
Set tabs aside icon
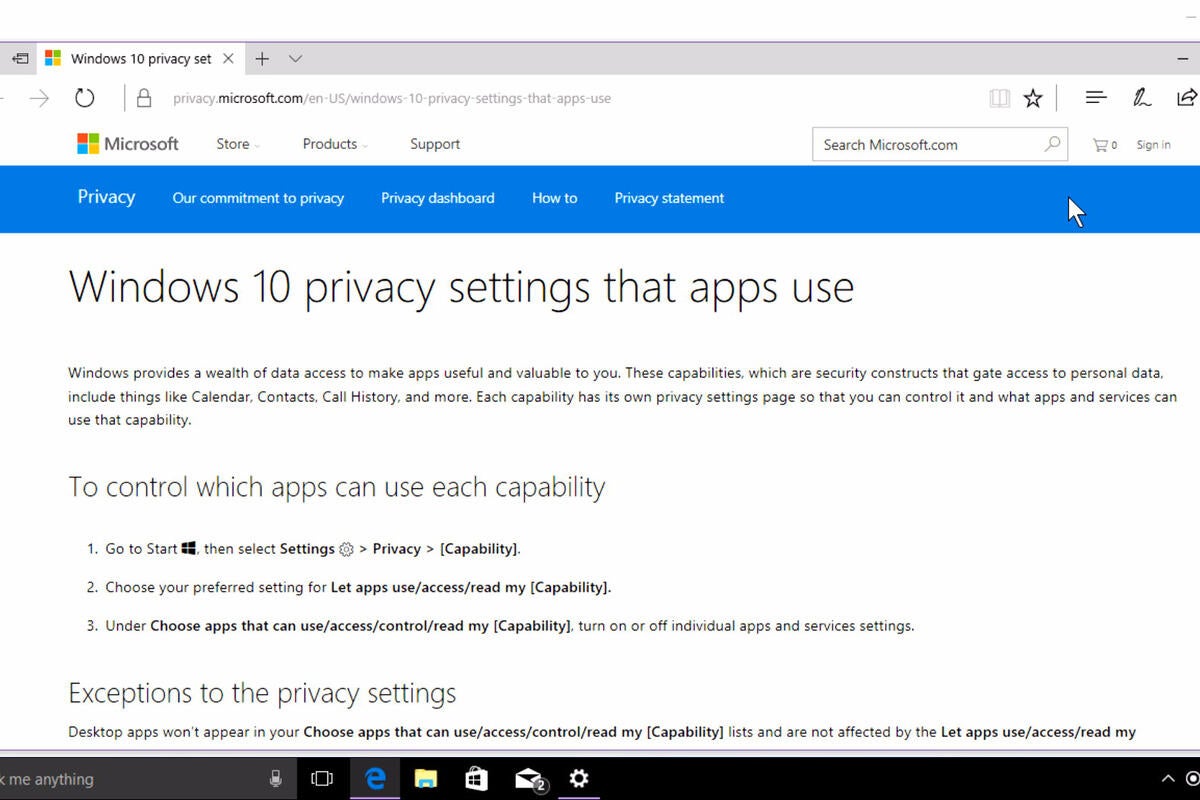point(19,59)
